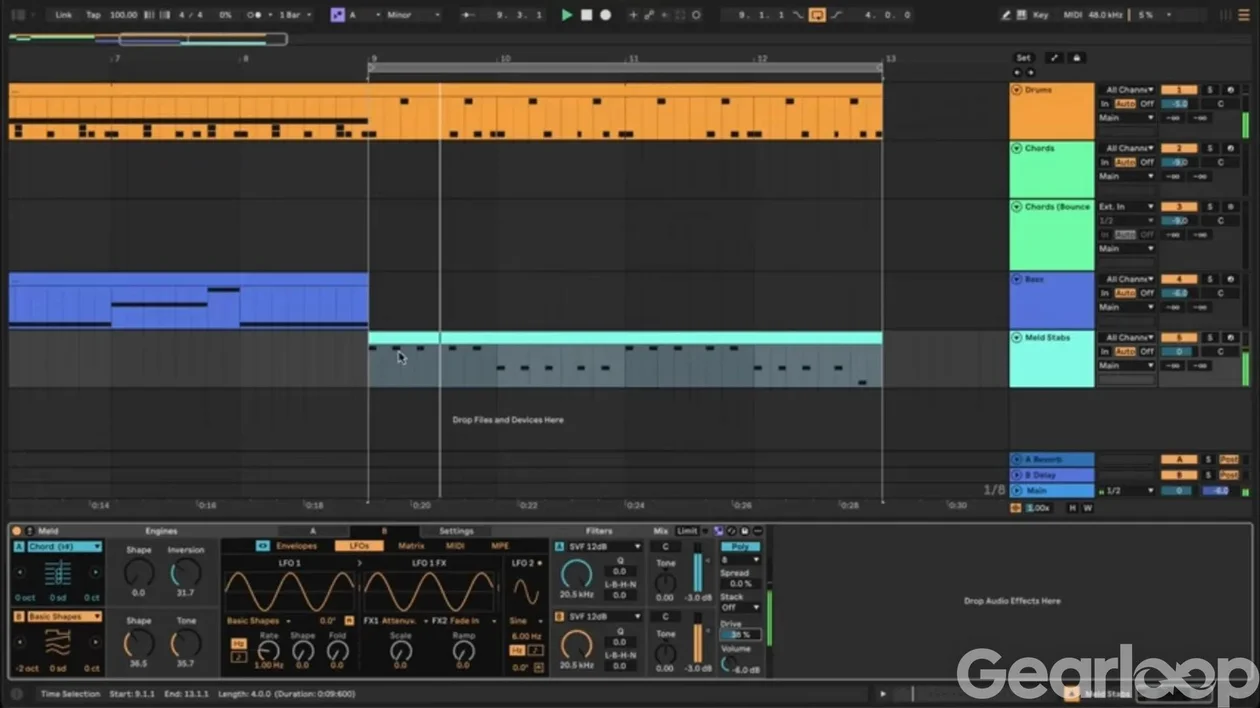Click the Meld Volume knob
Screen dimensions: 1260x708
730,664
